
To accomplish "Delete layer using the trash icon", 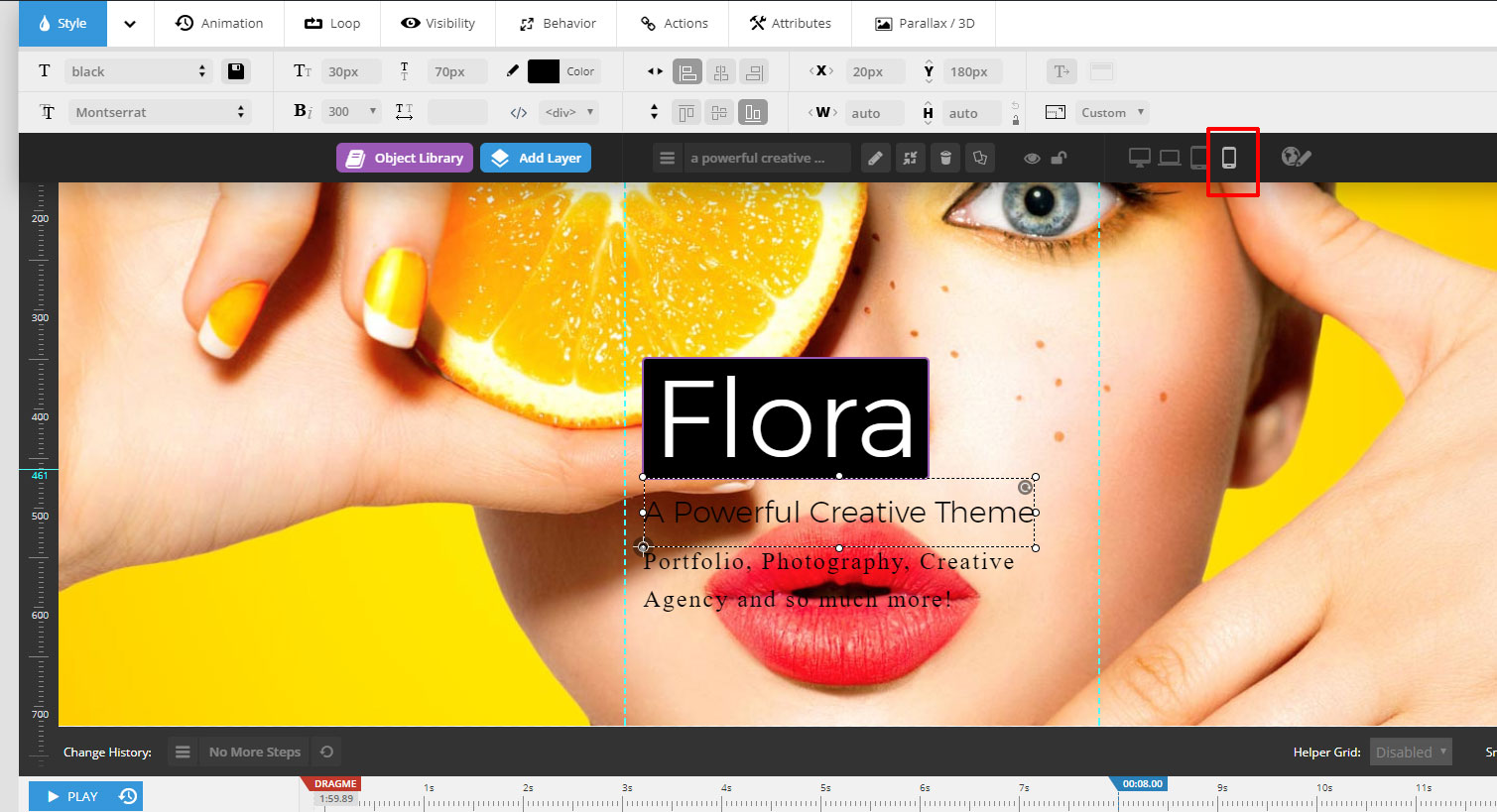I will coord(945,159).
